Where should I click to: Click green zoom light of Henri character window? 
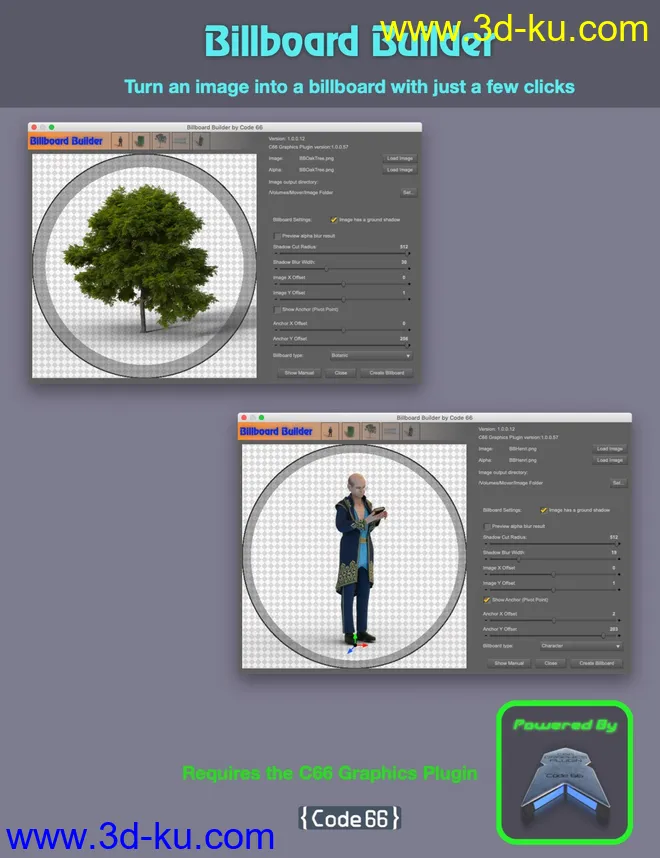click(x=262, y=418)
